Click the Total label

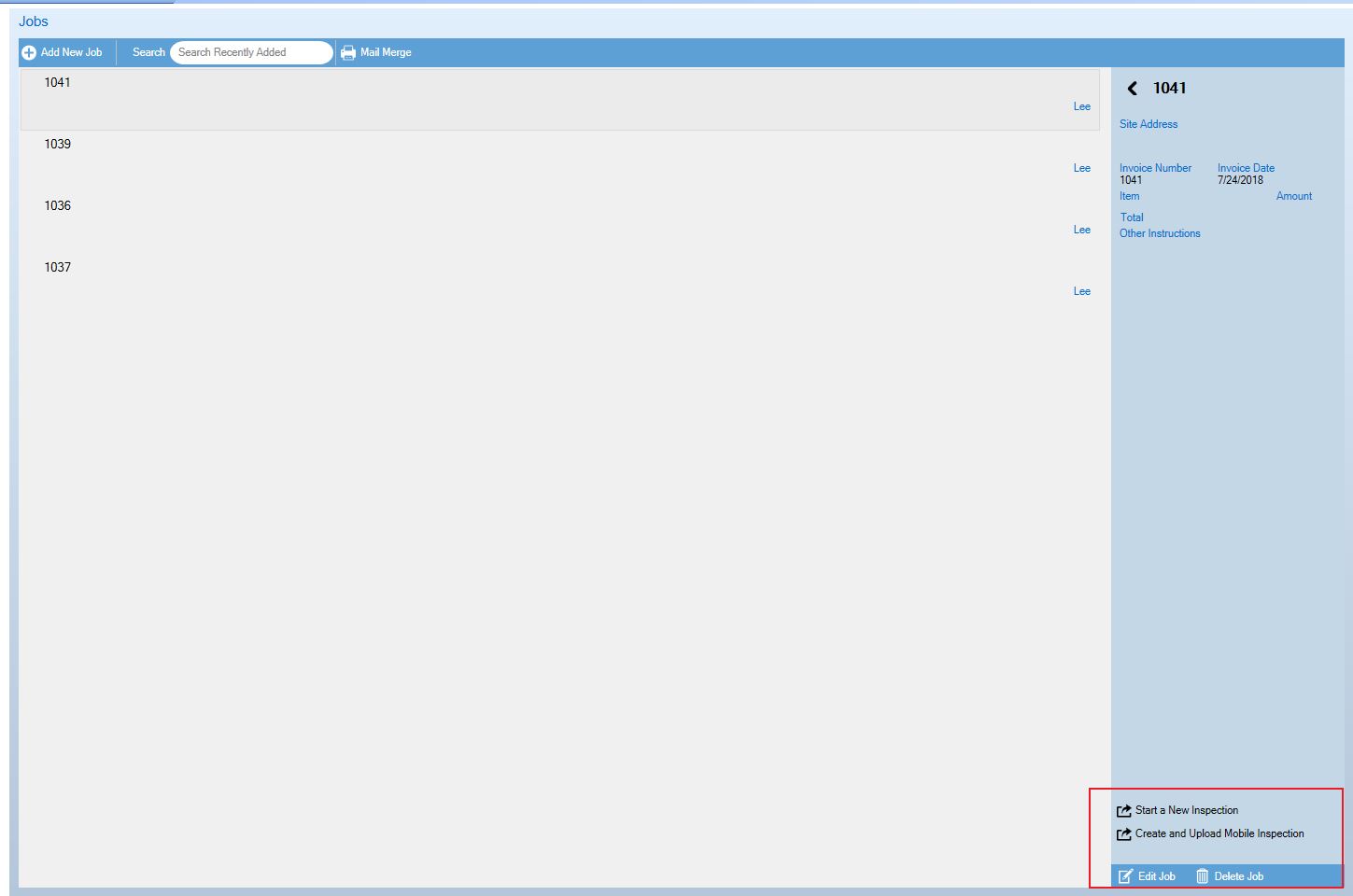pos(1132,217)
